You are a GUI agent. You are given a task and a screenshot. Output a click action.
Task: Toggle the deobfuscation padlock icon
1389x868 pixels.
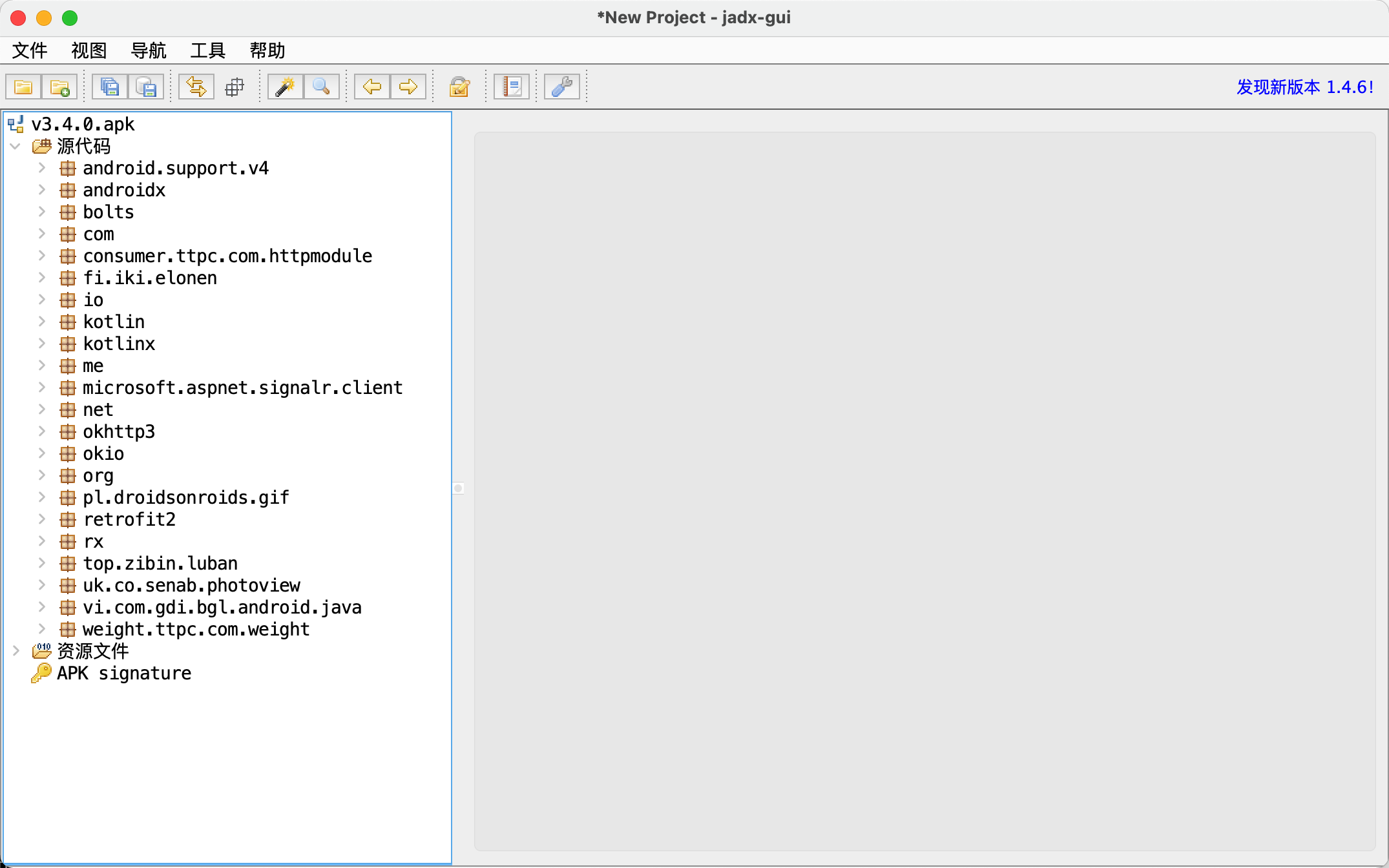coord(459,87)
